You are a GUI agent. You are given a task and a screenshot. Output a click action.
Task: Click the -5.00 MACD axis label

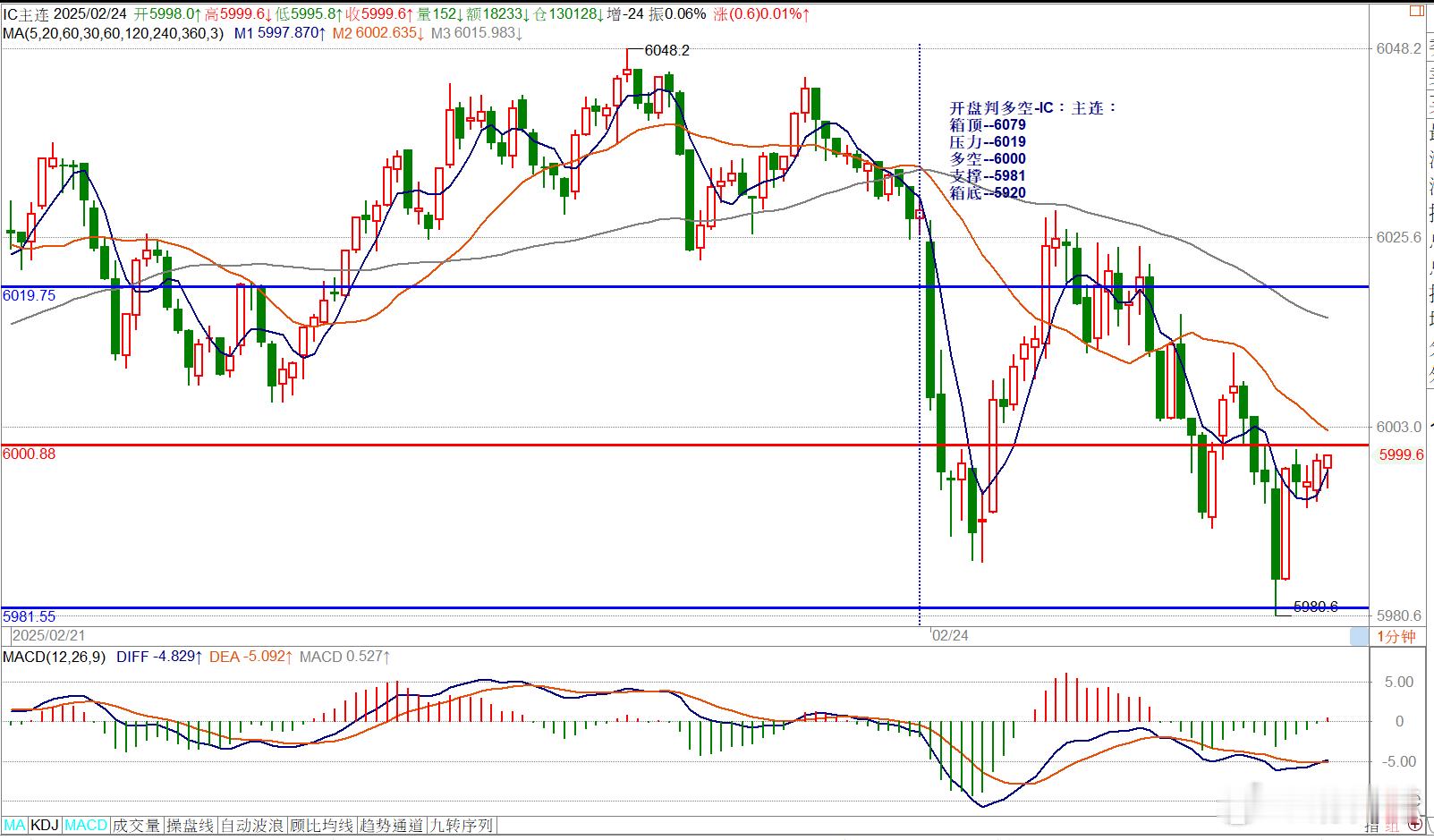pyautogui.click(x=1397, y=761)
